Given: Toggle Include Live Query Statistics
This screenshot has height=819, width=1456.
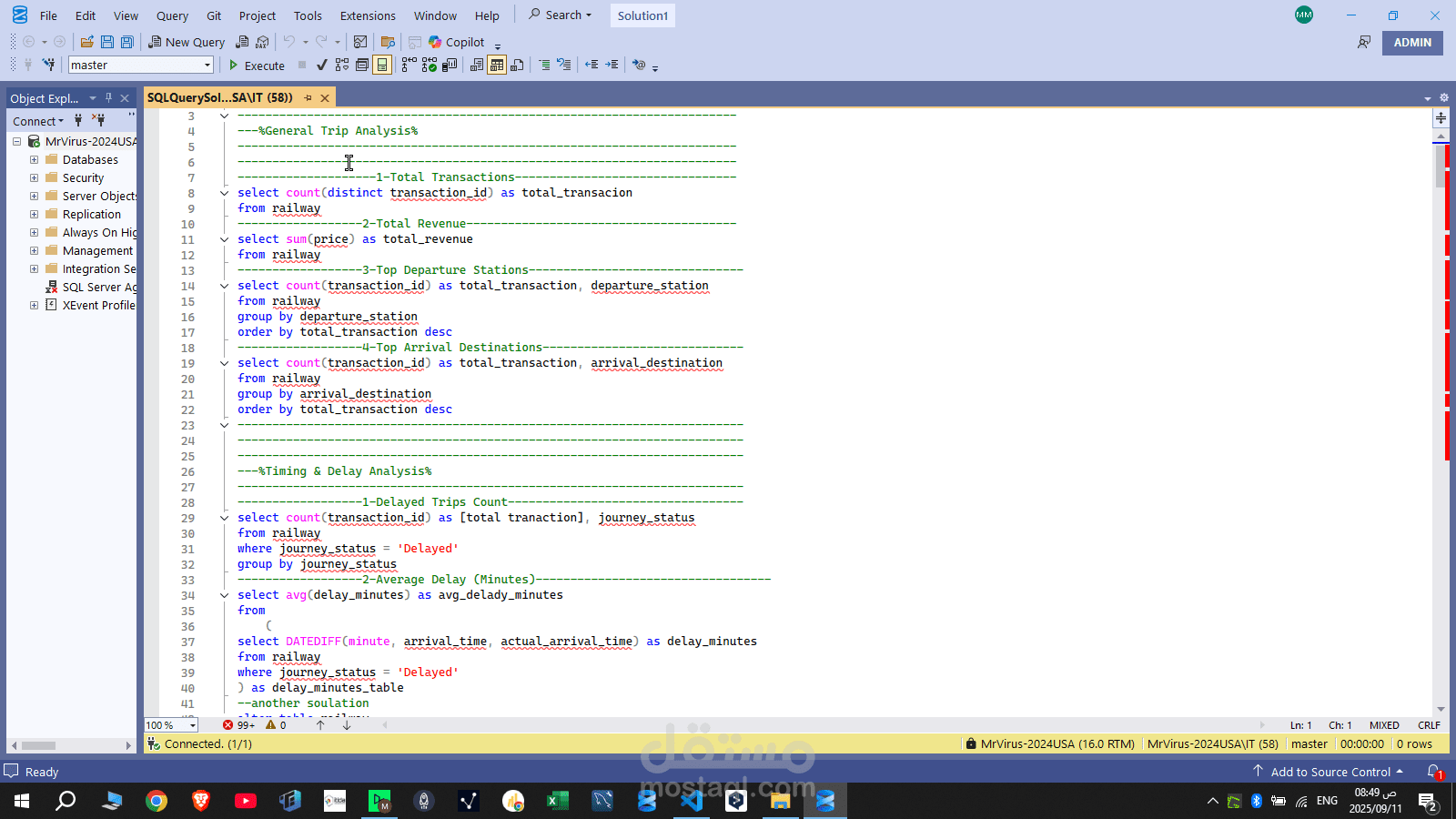Looking at the screenshot, I should [x=430, y=65].
